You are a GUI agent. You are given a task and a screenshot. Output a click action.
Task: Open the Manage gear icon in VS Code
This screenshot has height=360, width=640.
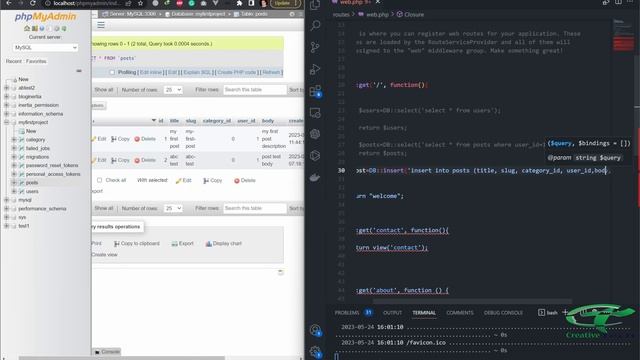(315, 351)
